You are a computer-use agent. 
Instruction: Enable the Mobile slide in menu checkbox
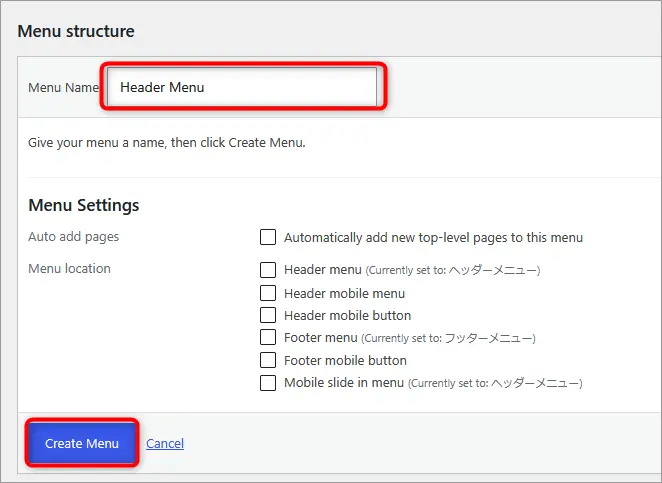[268, 383]
